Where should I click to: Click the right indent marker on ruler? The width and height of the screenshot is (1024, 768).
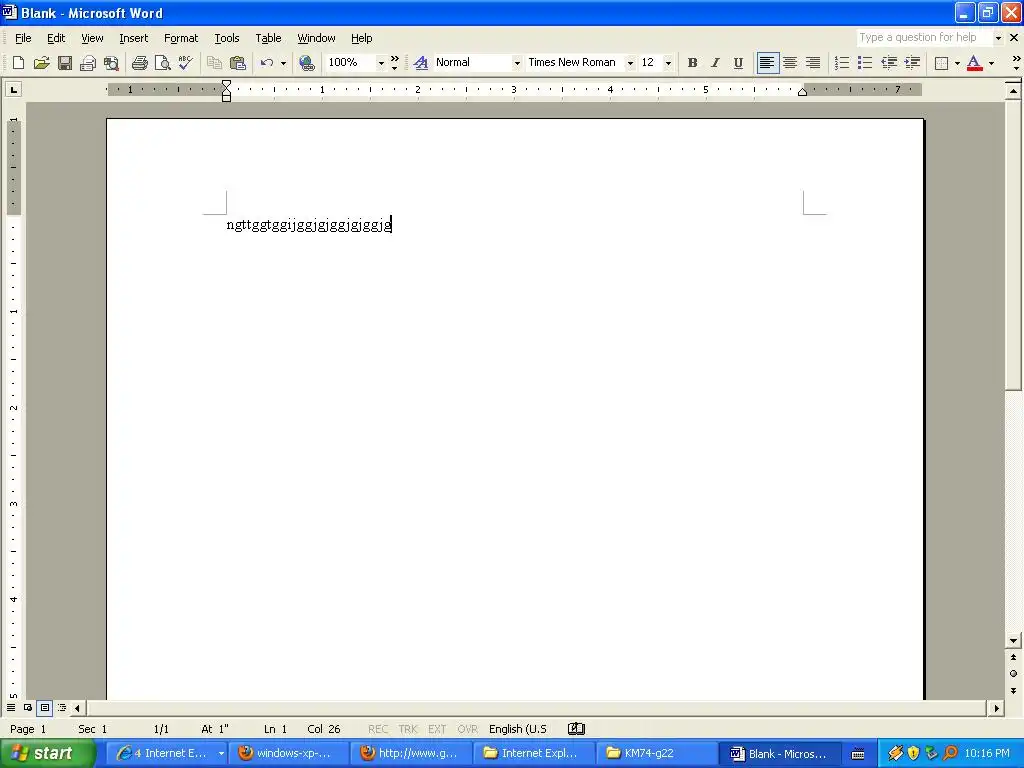[803, 92]
